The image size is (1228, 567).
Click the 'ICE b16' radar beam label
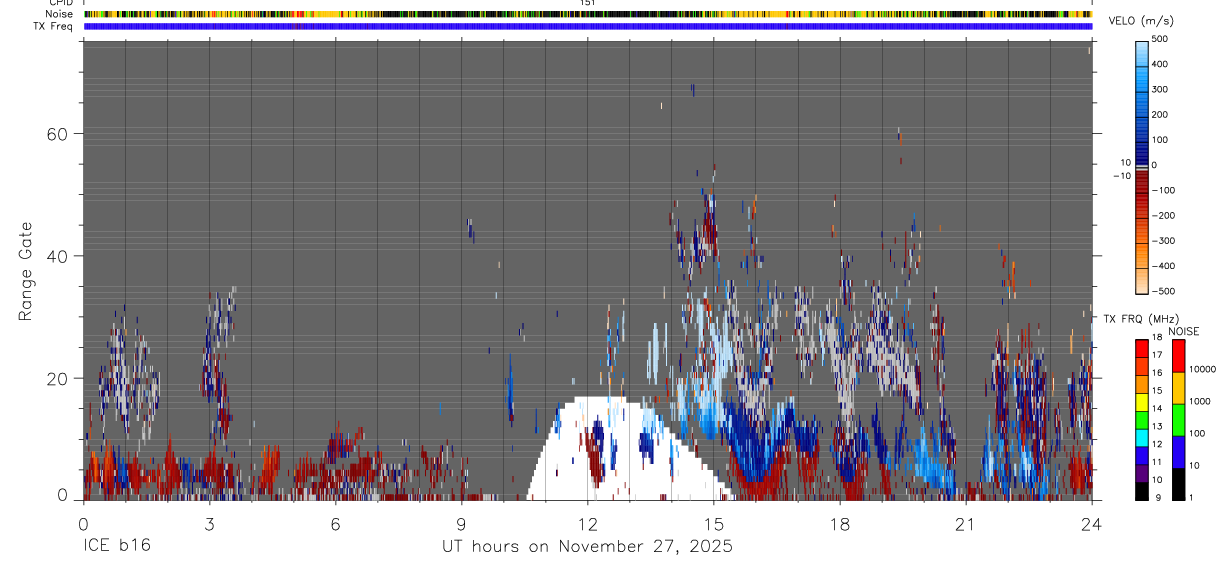(117, 547)
